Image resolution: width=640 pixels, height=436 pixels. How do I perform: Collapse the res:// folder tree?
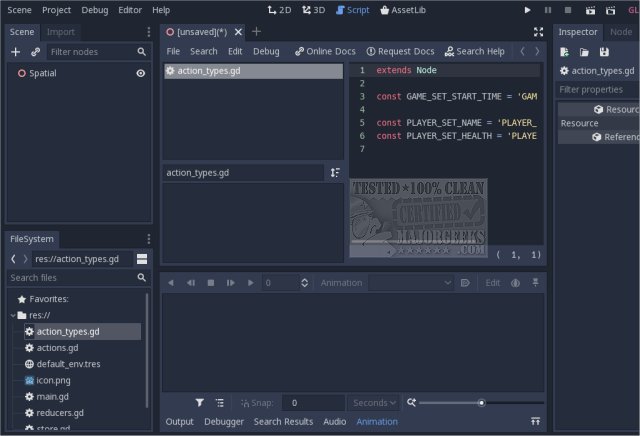point(12,315)
